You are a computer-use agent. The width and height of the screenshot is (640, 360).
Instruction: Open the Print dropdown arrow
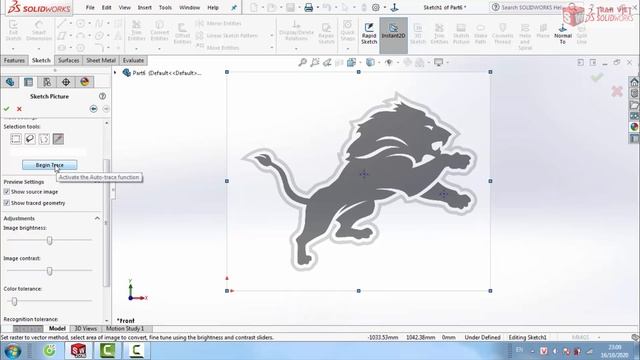click(318, 8)
